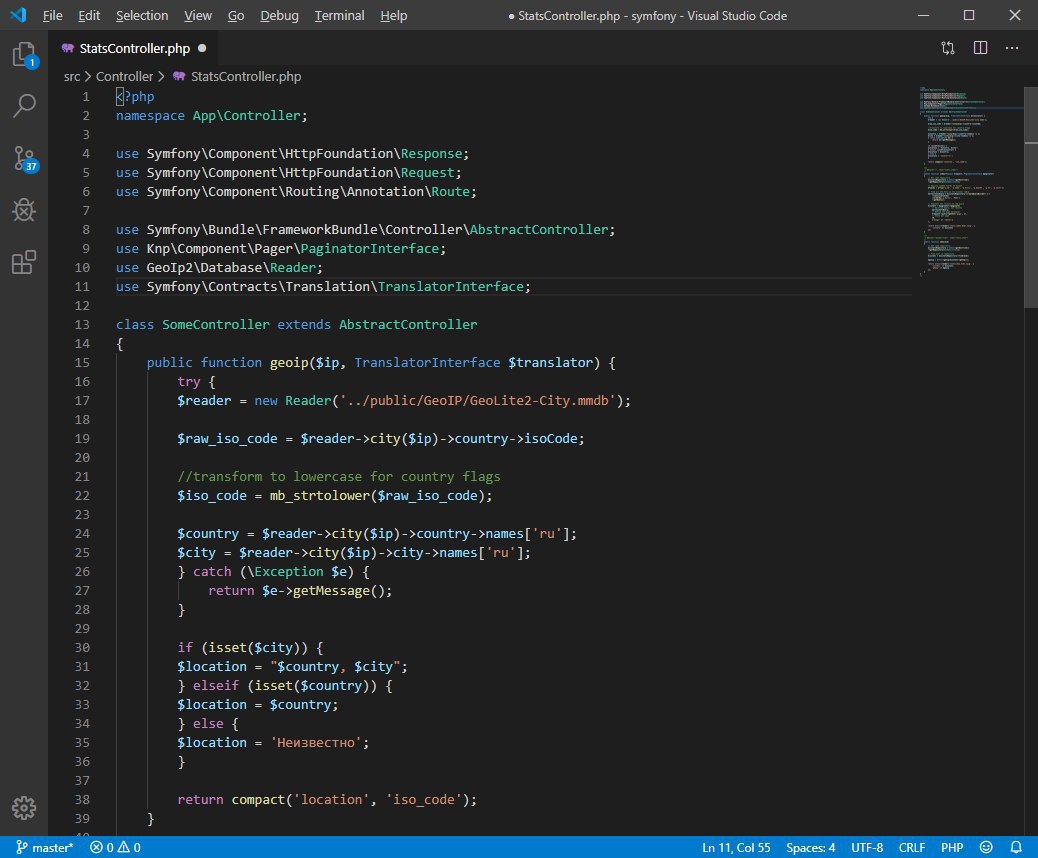Viewport: 1038px width, 858px height.
Task: Click the feedback smiley in status bar
Action: (986, 847)
